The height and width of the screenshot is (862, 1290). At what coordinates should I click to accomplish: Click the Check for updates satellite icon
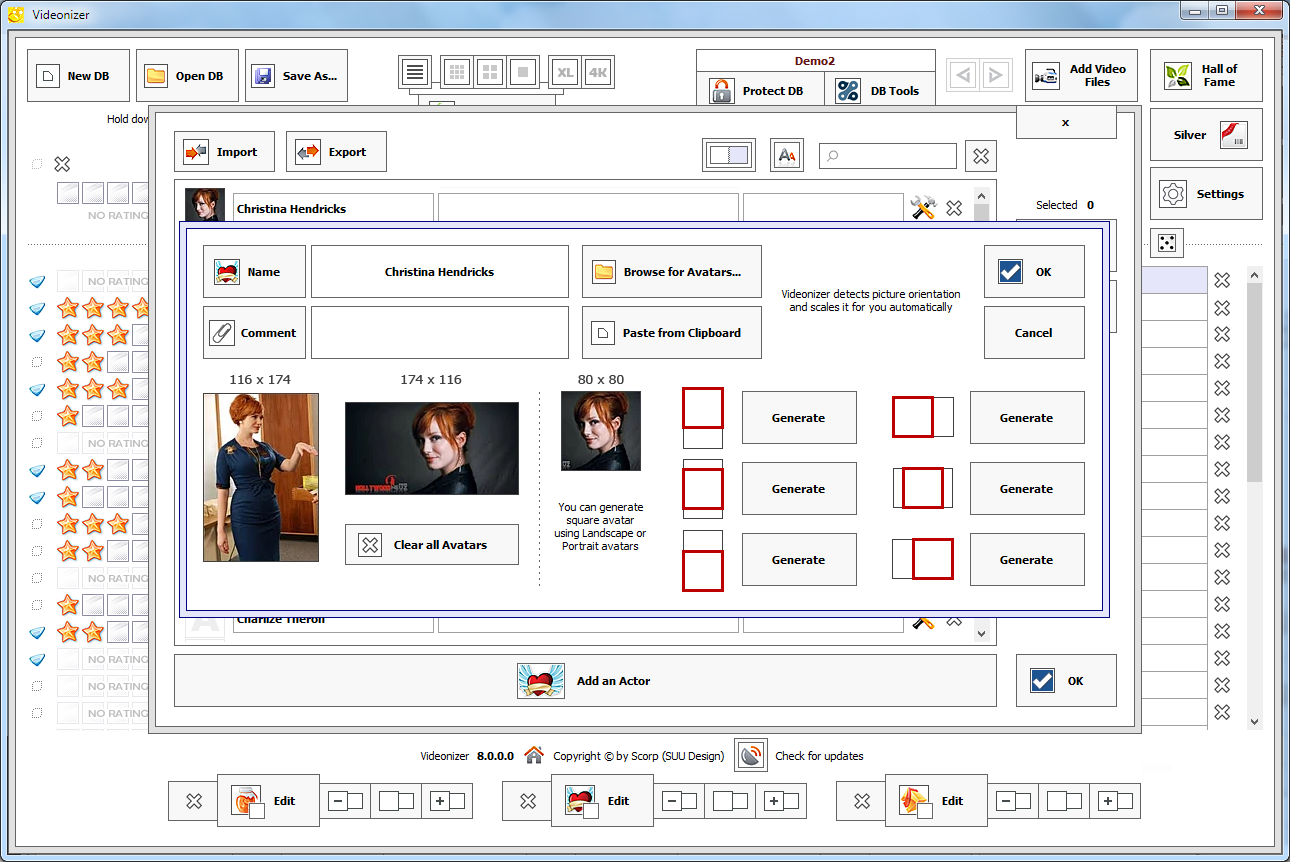pyautogui.click(x=750, y=755)
